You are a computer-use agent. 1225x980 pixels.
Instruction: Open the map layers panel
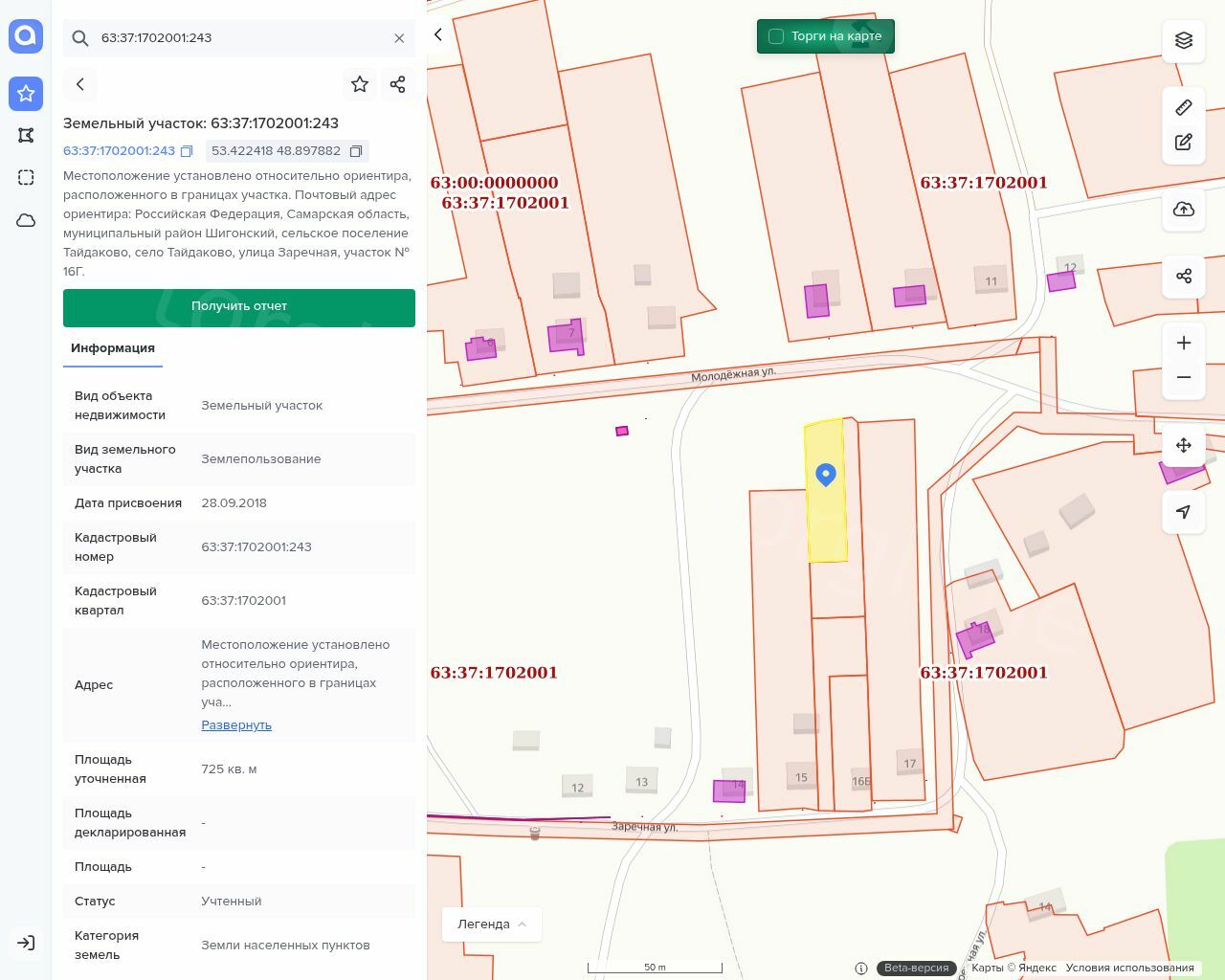point(1184,40)
